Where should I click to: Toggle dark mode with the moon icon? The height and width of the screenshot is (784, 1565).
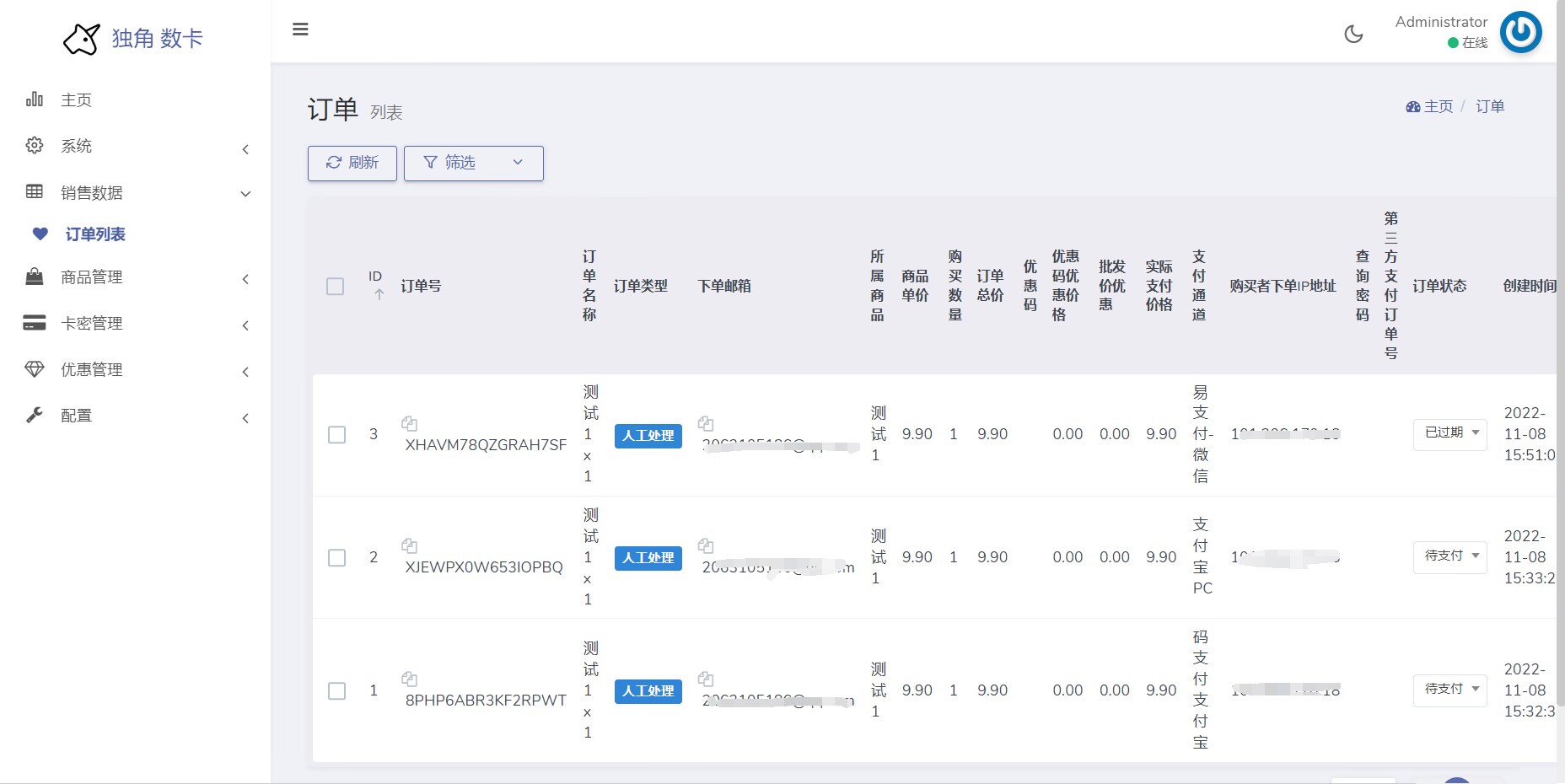(x=1354, y=34)
